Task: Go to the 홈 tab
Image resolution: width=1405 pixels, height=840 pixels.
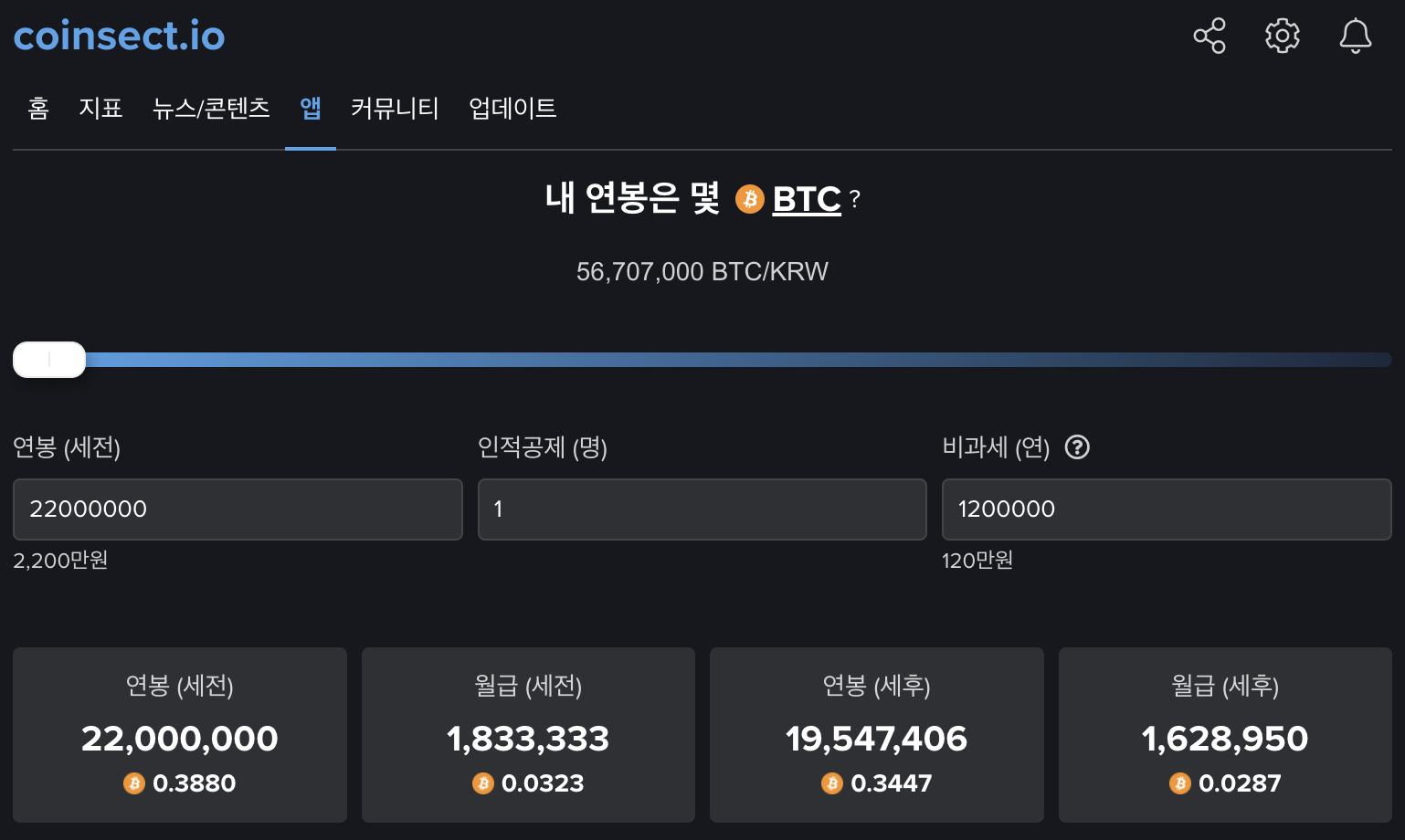Action: pyautogui.click(x=38, y=109)
